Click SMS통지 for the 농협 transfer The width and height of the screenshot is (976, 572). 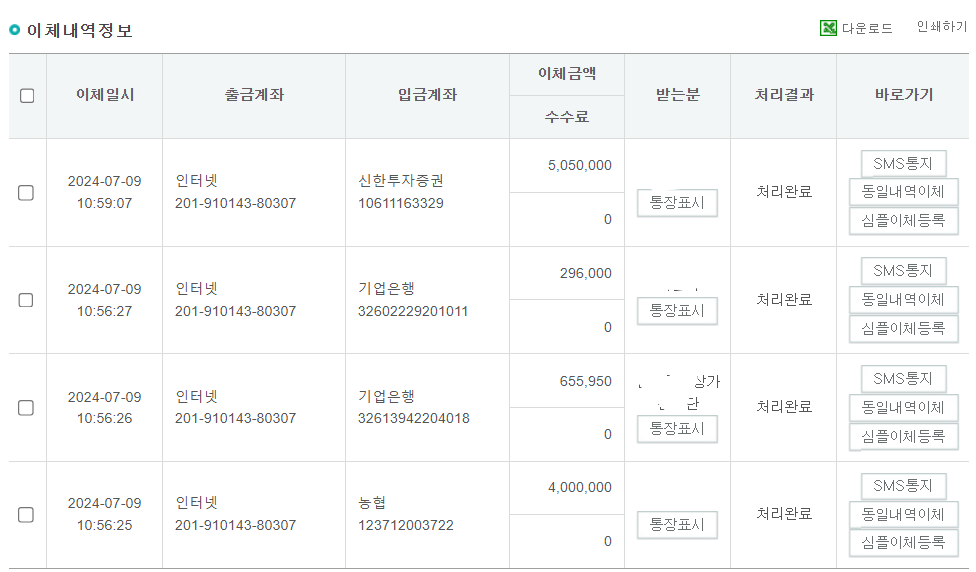(903, 485)
